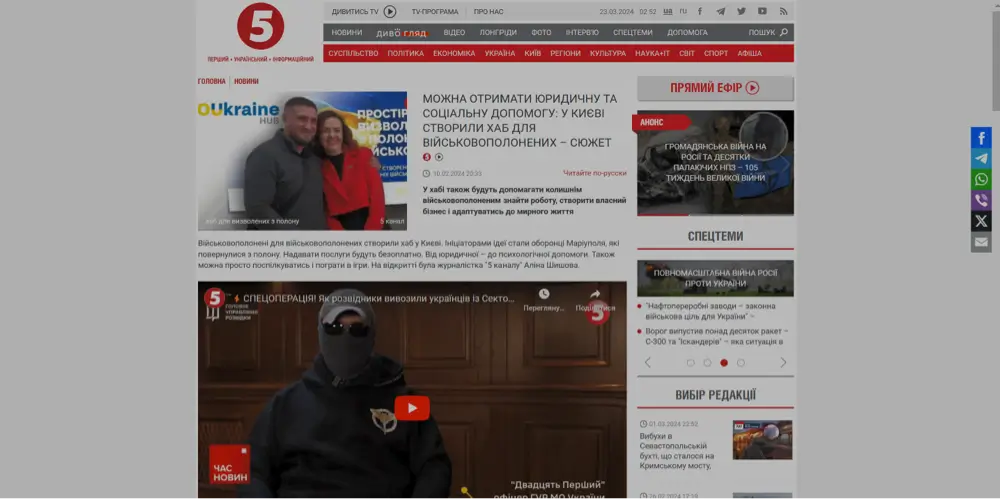Go to next Спецтеми slide arrow
1000x499 pixels.
tap(783, 363)
